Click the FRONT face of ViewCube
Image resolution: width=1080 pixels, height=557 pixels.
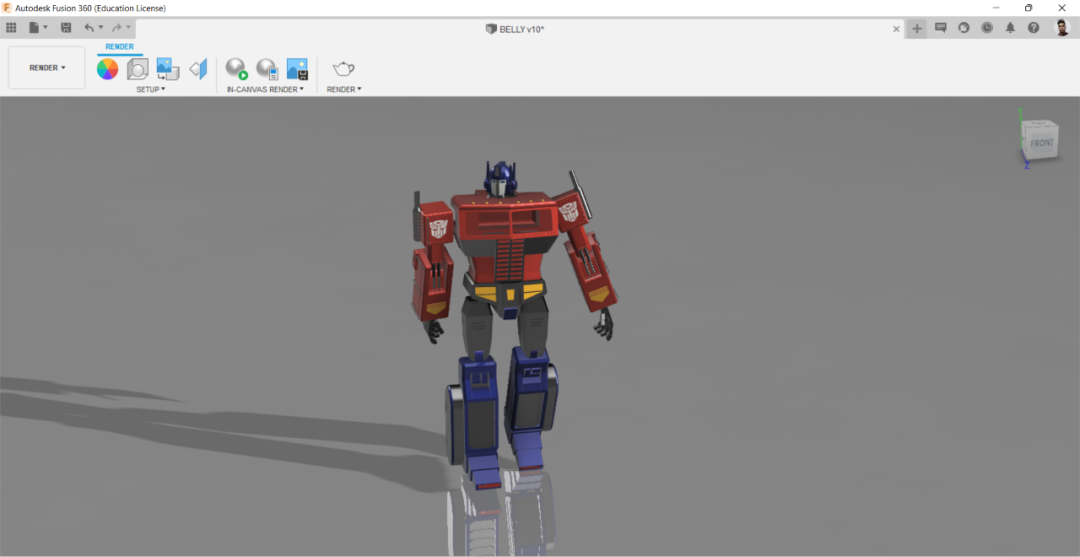tap(1041, 143)
